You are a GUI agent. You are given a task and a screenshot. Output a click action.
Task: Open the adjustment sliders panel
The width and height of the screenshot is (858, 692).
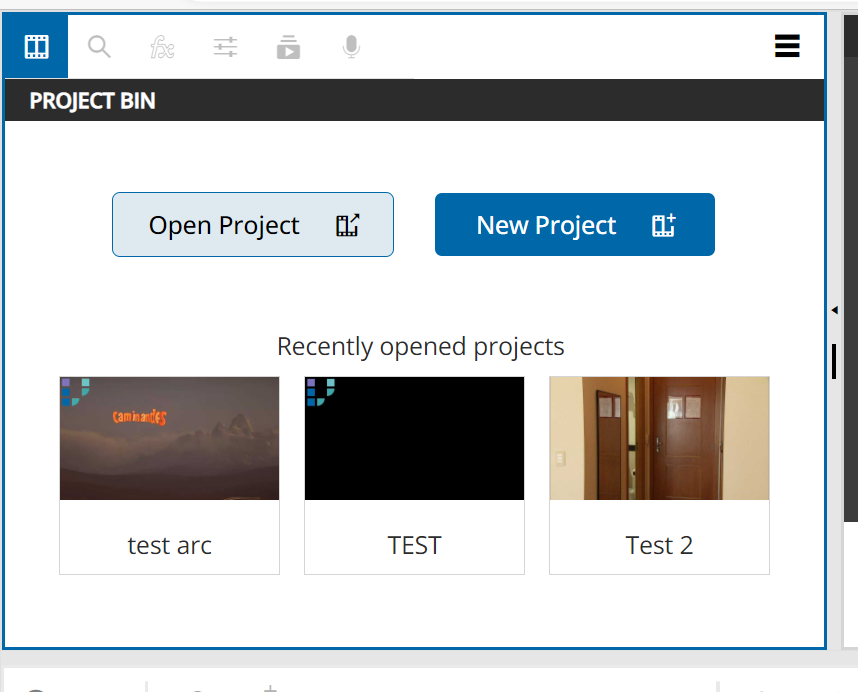(225, 46)
